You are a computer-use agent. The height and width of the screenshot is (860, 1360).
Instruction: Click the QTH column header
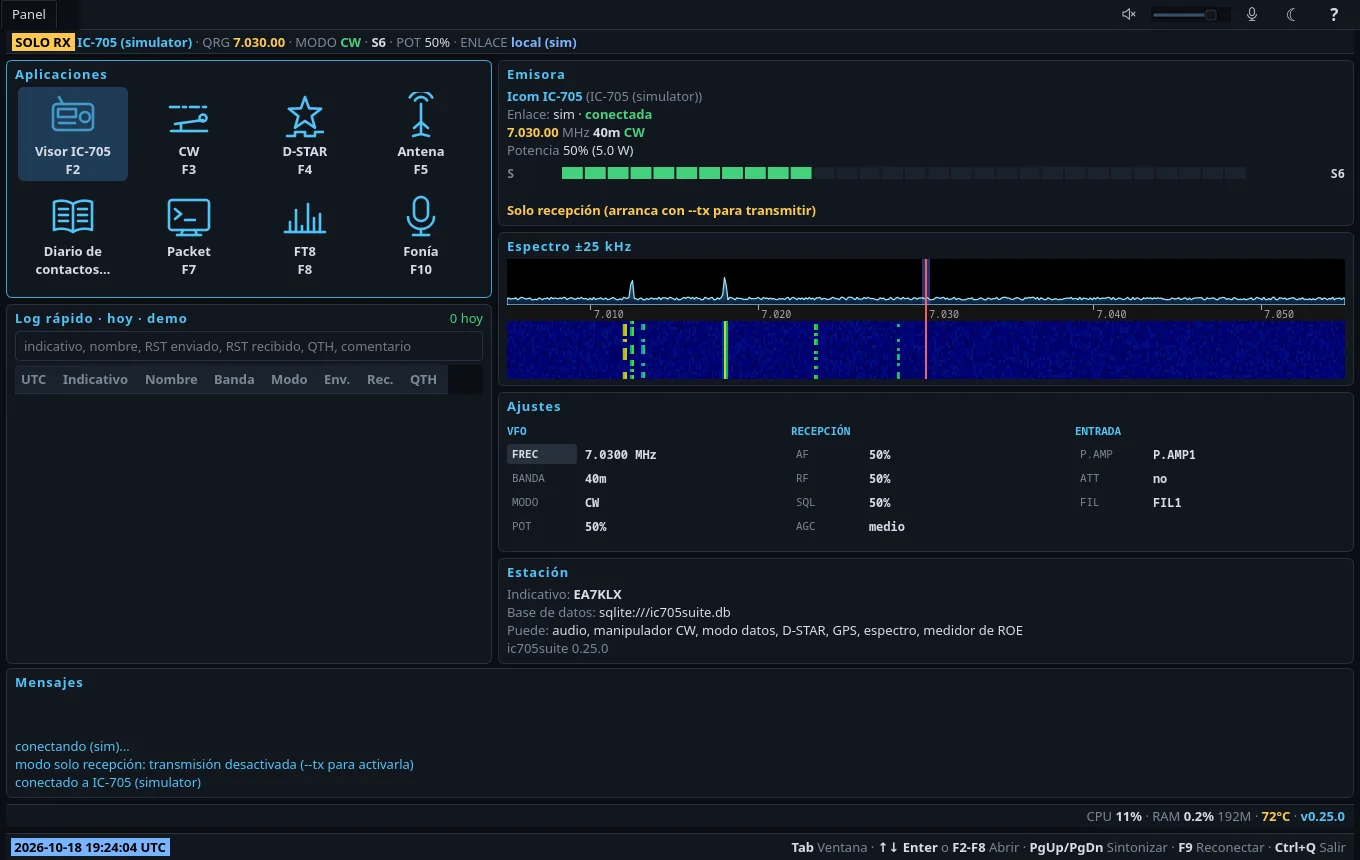[x=423, y=379]
